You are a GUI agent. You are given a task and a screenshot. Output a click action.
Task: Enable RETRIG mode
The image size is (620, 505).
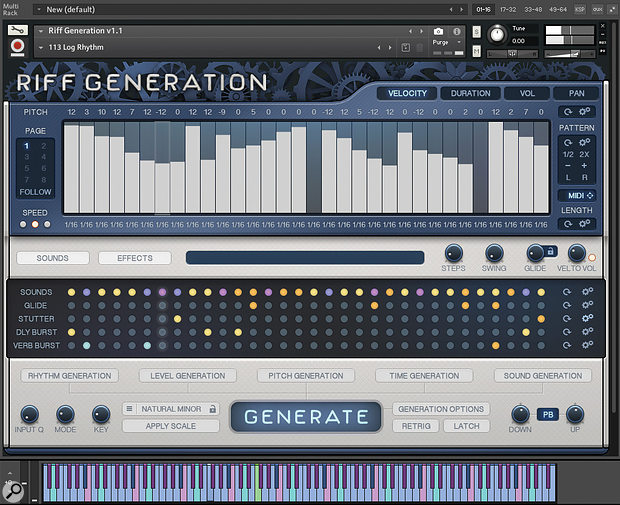coord(416,426)
